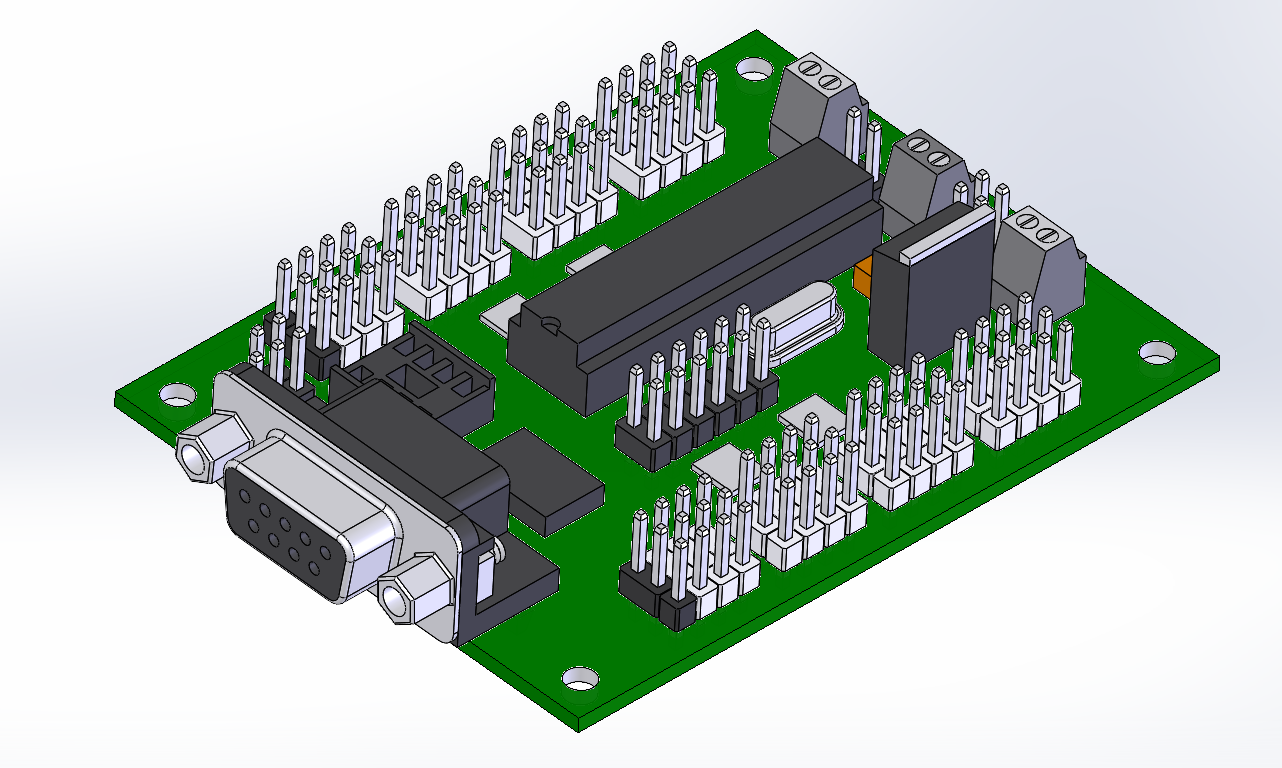Pick the small black SMD chip behind DB9 connector
The width and height of the screenshot is (1282, 768).
click(547, 481)
